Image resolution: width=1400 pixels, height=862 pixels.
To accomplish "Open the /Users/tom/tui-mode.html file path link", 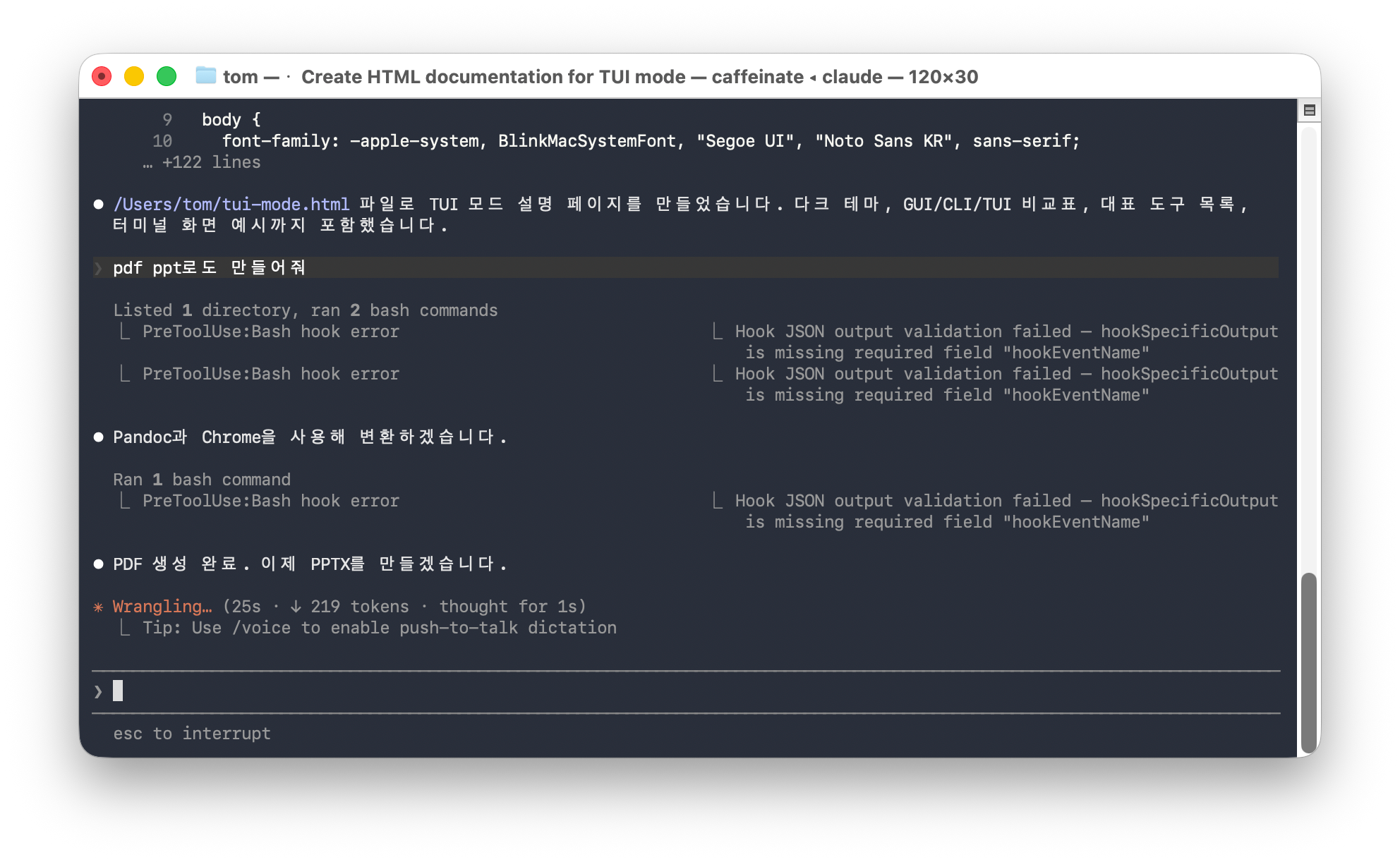I will click(x=231, y=205).
